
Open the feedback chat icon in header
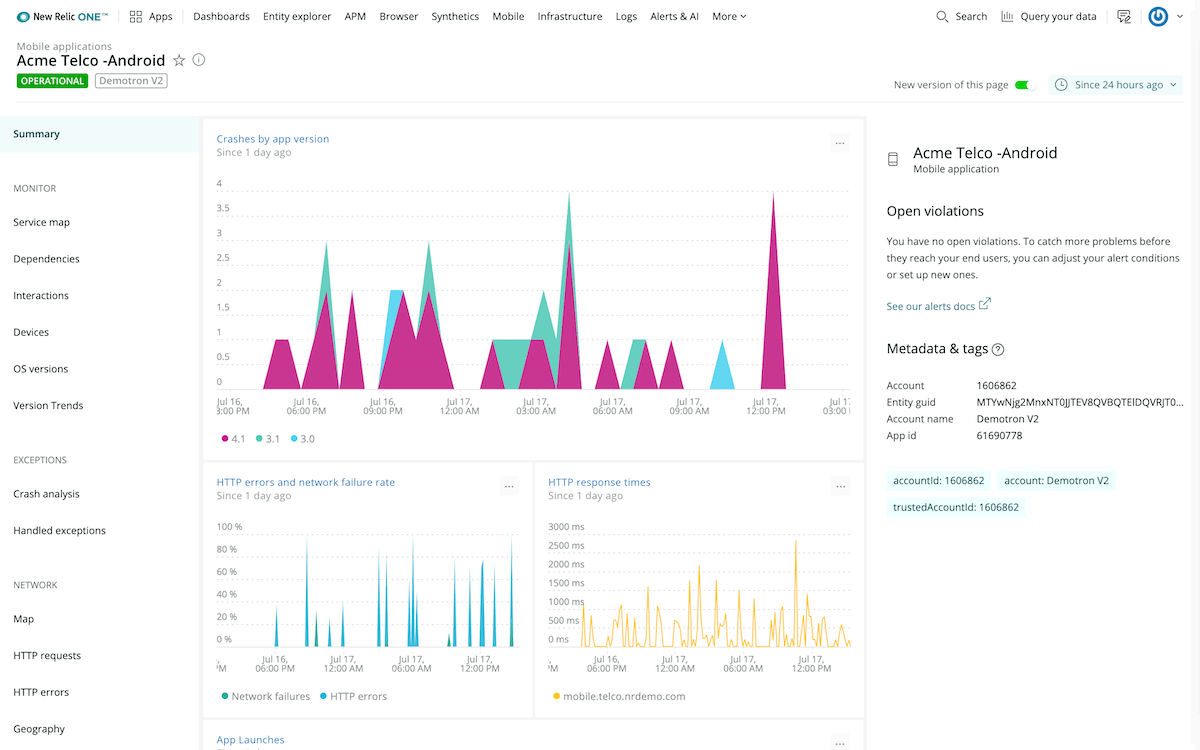point(1124,16)
